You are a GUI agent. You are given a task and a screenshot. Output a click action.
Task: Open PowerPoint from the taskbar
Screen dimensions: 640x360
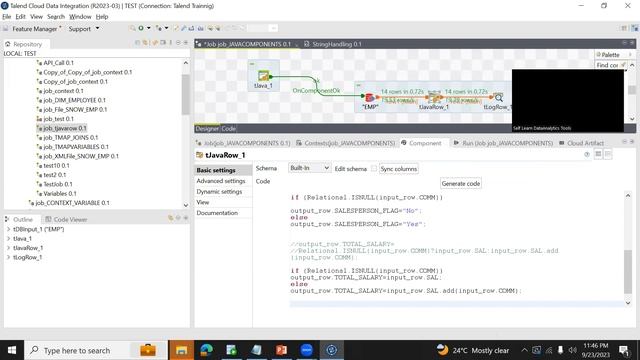pyautogui.click(x=281, y=350)
